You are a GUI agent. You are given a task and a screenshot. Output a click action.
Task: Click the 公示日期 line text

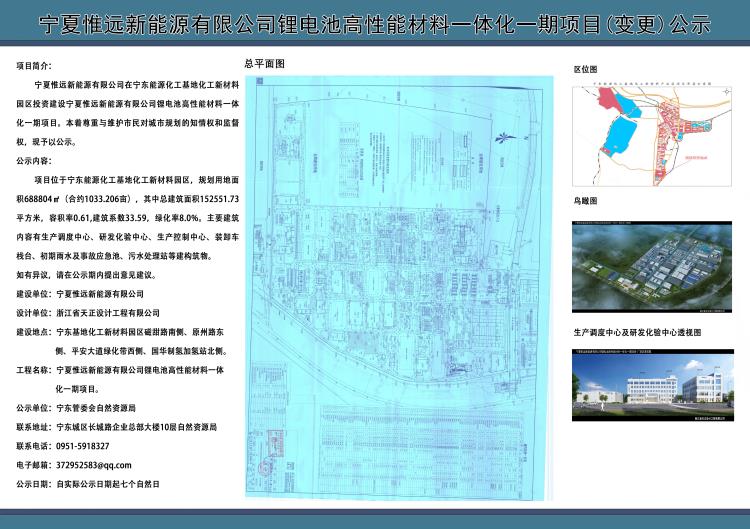click(88, 484)
